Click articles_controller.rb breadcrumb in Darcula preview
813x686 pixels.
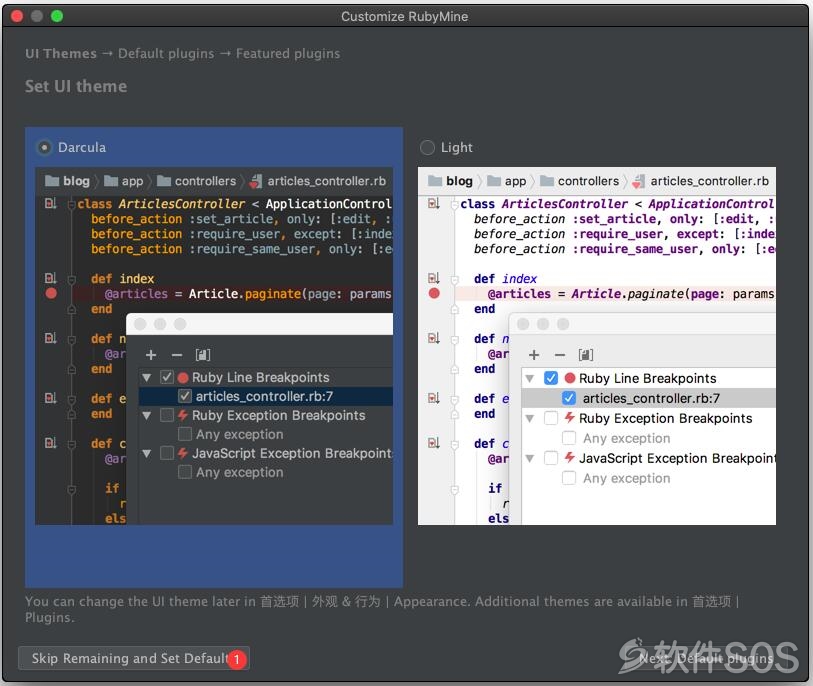[x=326, y=181]
